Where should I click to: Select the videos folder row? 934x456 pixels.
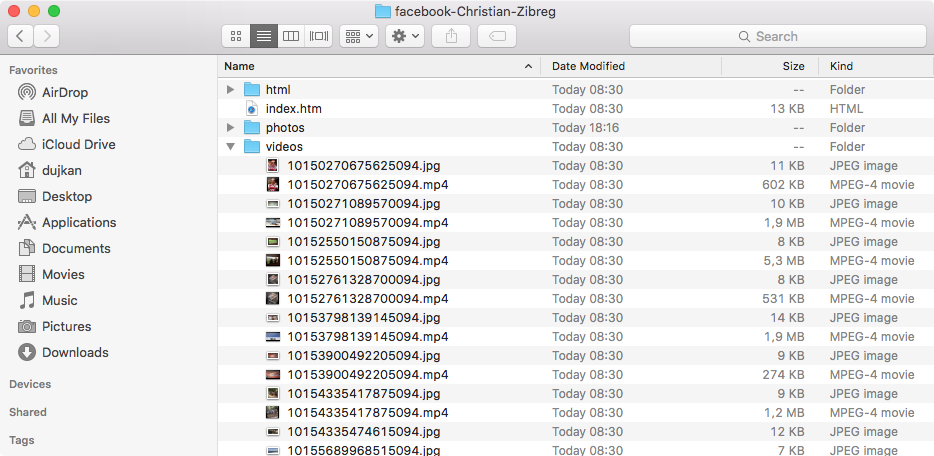[x=575, y=146]
